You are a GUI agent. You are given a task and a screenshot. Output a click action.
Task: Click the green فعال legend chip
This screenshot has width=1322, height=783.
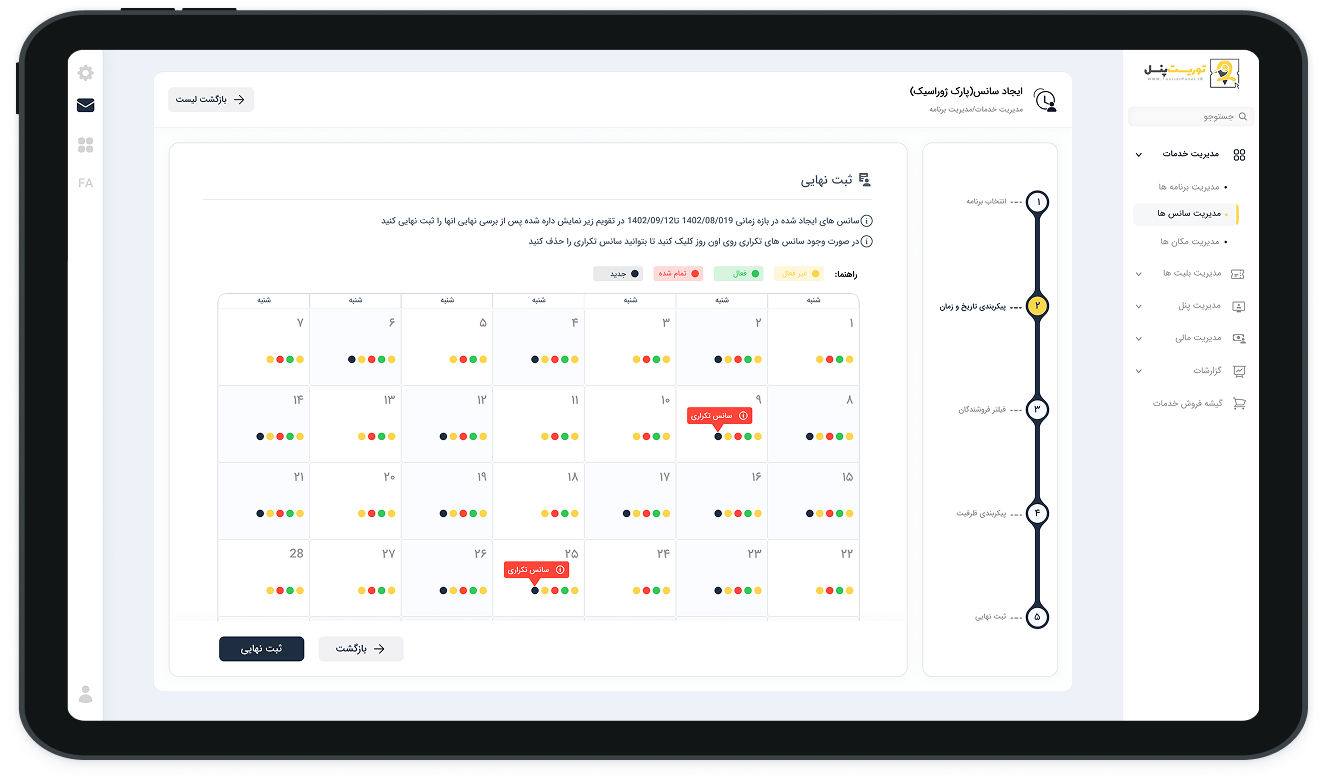pyautogui.click(x=738, y=273)
